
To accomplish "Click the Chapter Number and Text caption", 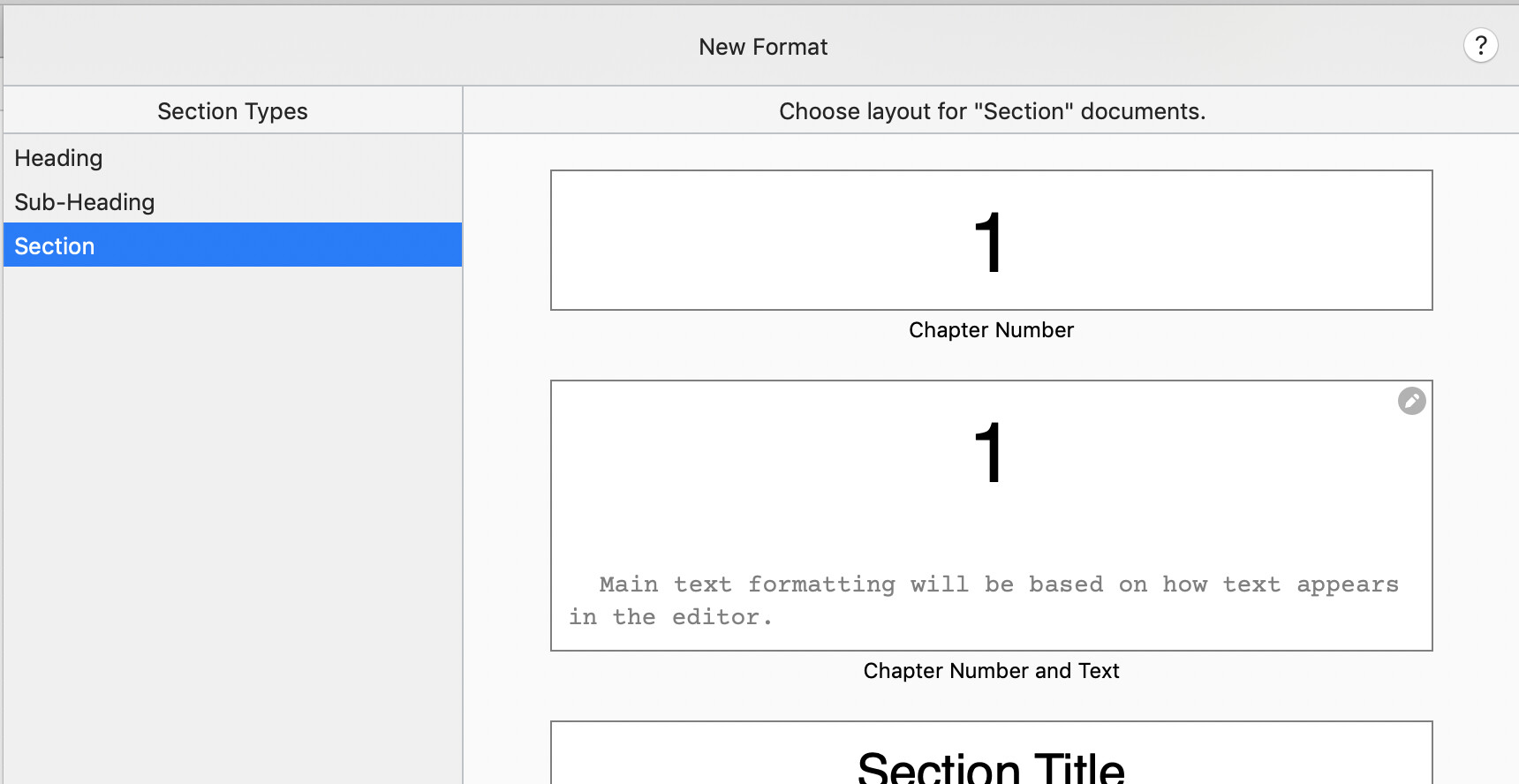I will coord(991,671).
